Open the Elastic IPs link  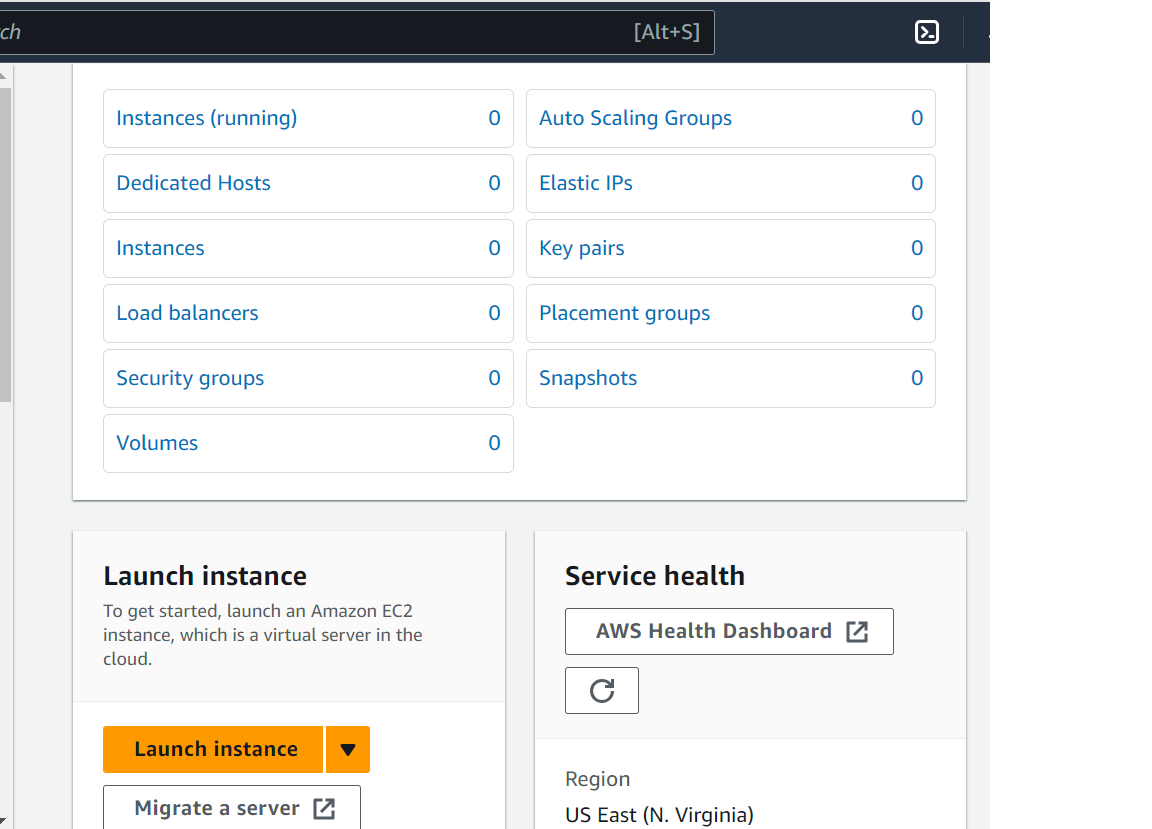coord(585,183)
